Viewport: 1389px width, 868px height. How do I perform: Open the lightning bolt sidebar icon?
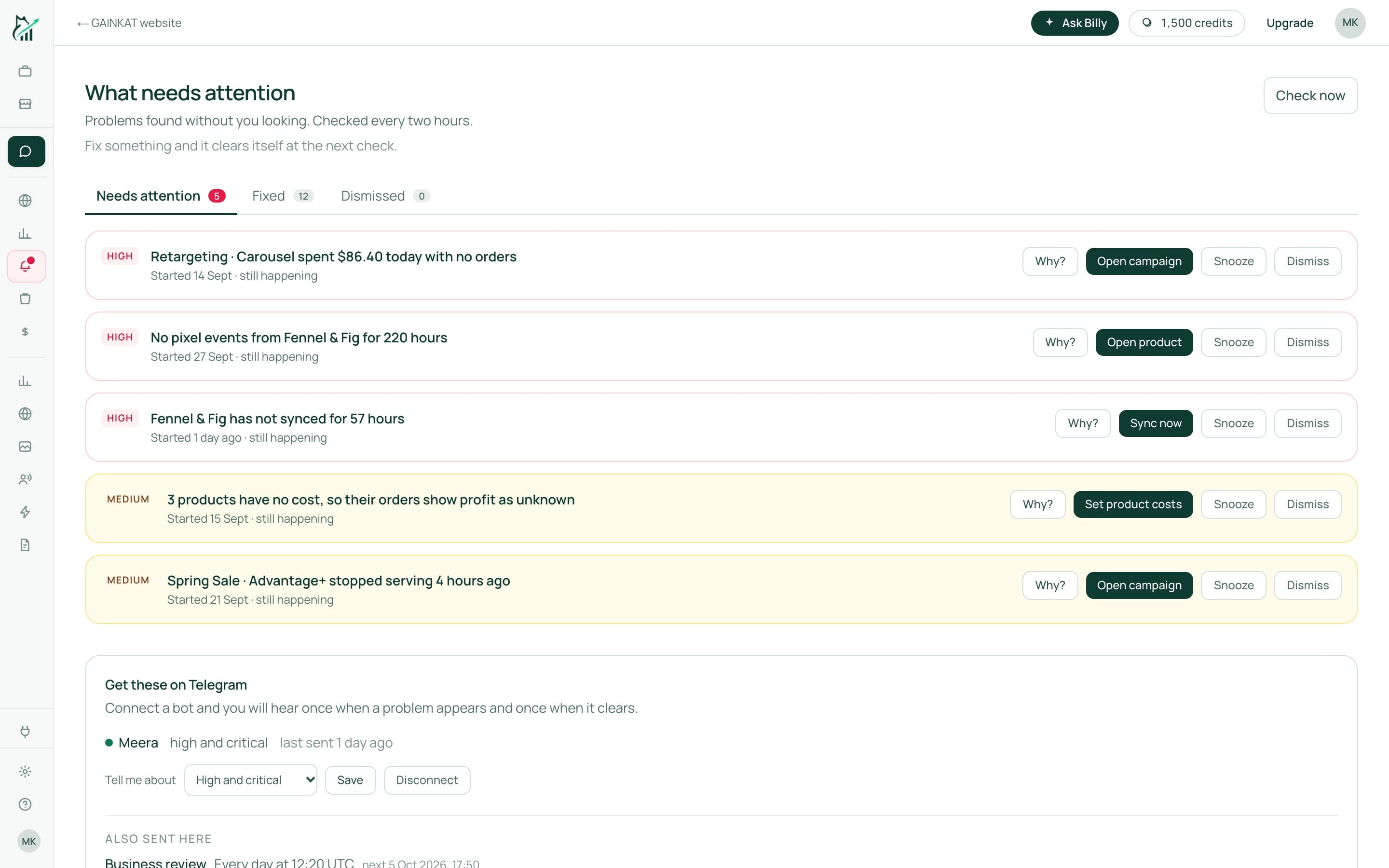pos(25,512)
